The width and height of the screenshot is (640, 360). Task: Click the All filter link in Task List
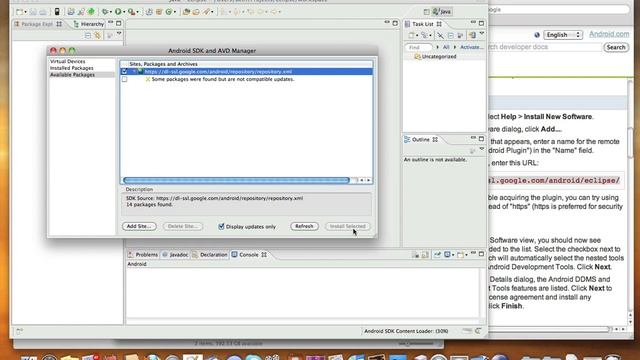446,47
